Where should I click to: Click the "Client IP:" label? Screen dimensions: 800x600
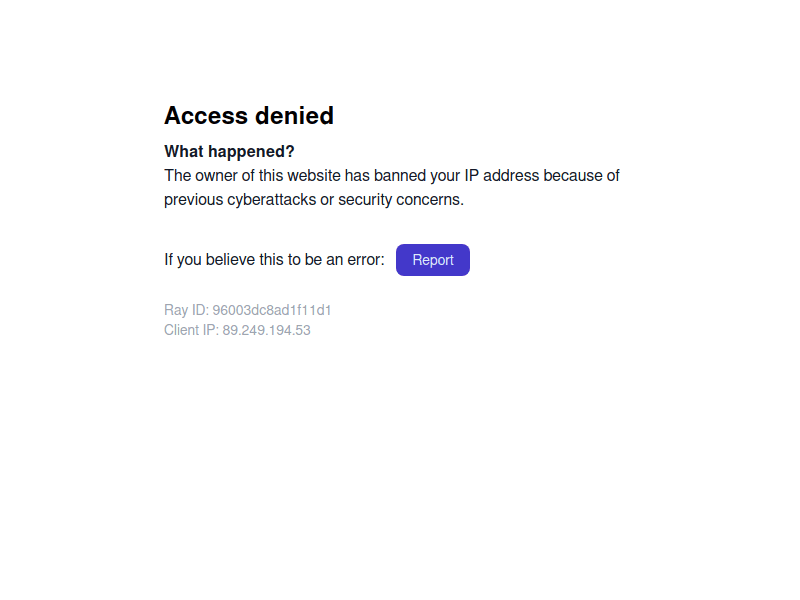(191, 330)
